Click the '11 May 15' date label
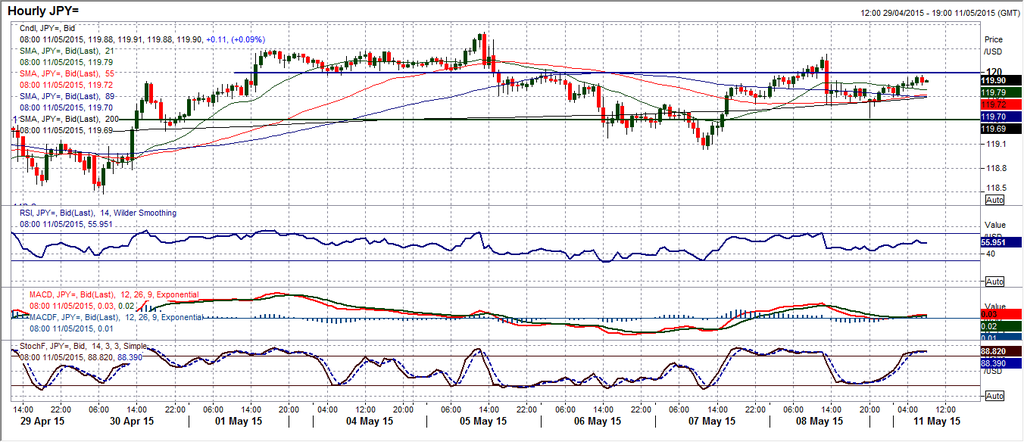Viewport: 1024px width, 442px height. click(938, 421)
